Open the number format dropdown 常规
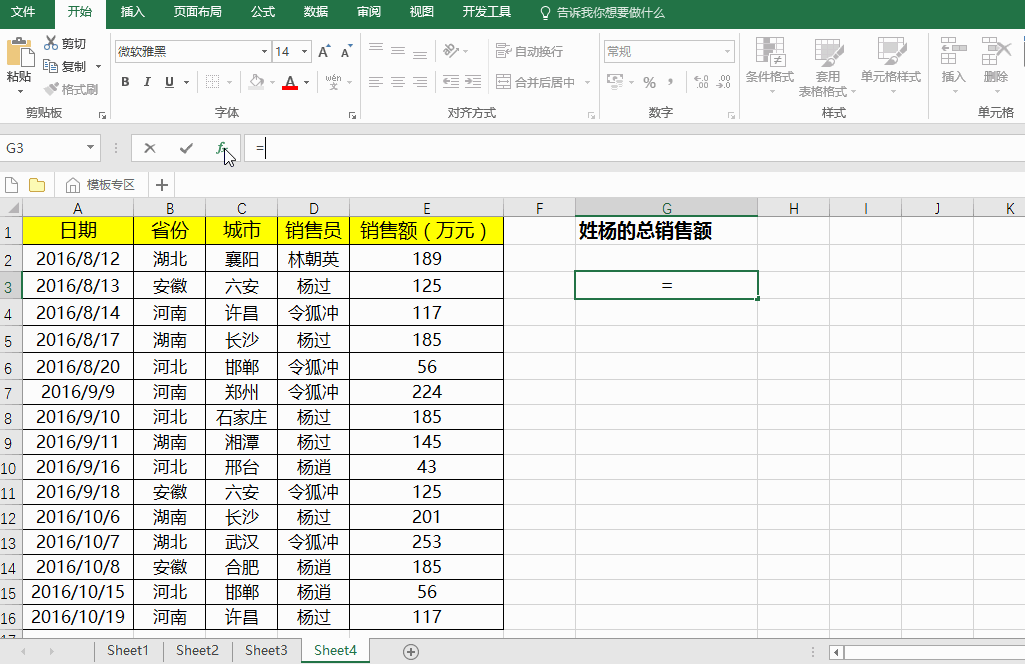Viewport: 1025px width, 664px height. pyautogui.click(x=727, y=52)
